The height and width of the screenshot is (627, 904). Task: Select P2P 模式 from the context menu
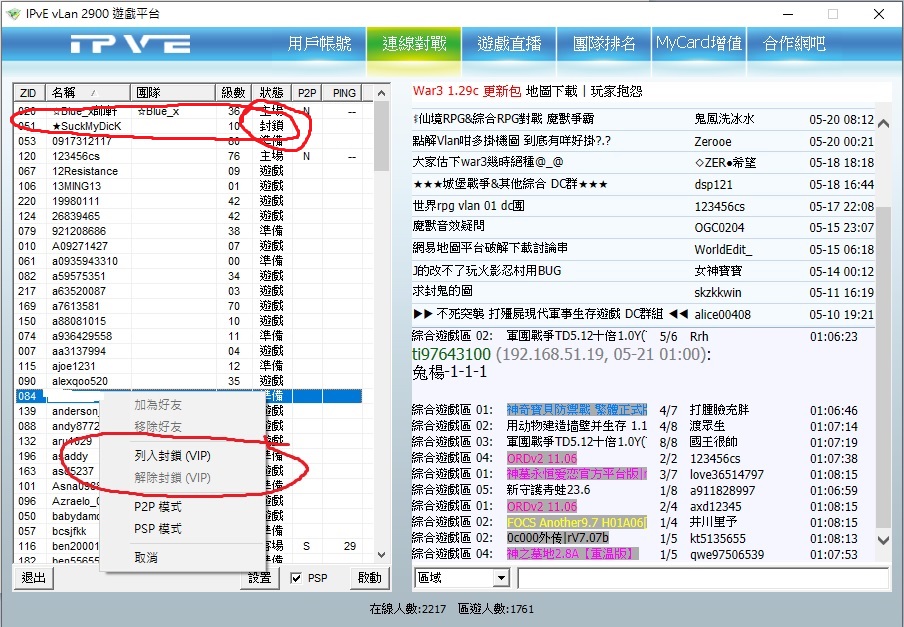pyautogui.click(x=158, y=507)
